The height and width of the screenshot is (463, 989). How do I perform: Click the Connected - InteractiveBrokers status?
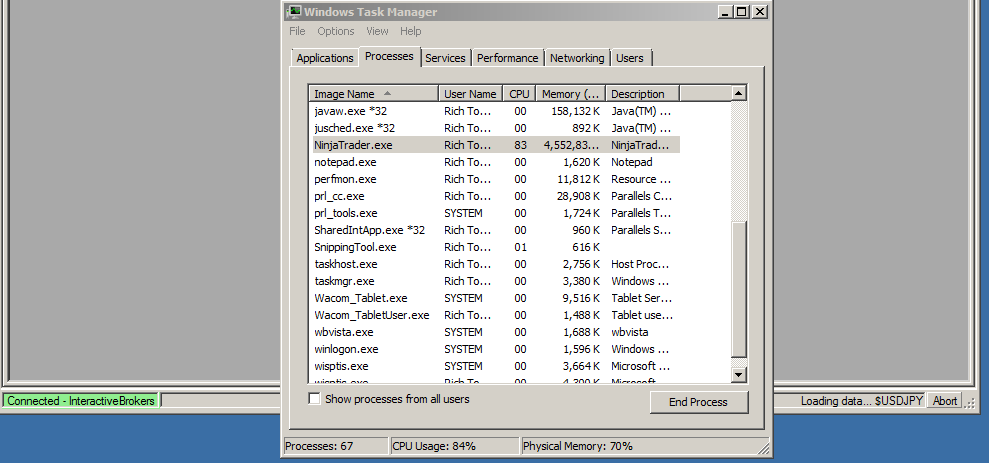click(81, 401)
